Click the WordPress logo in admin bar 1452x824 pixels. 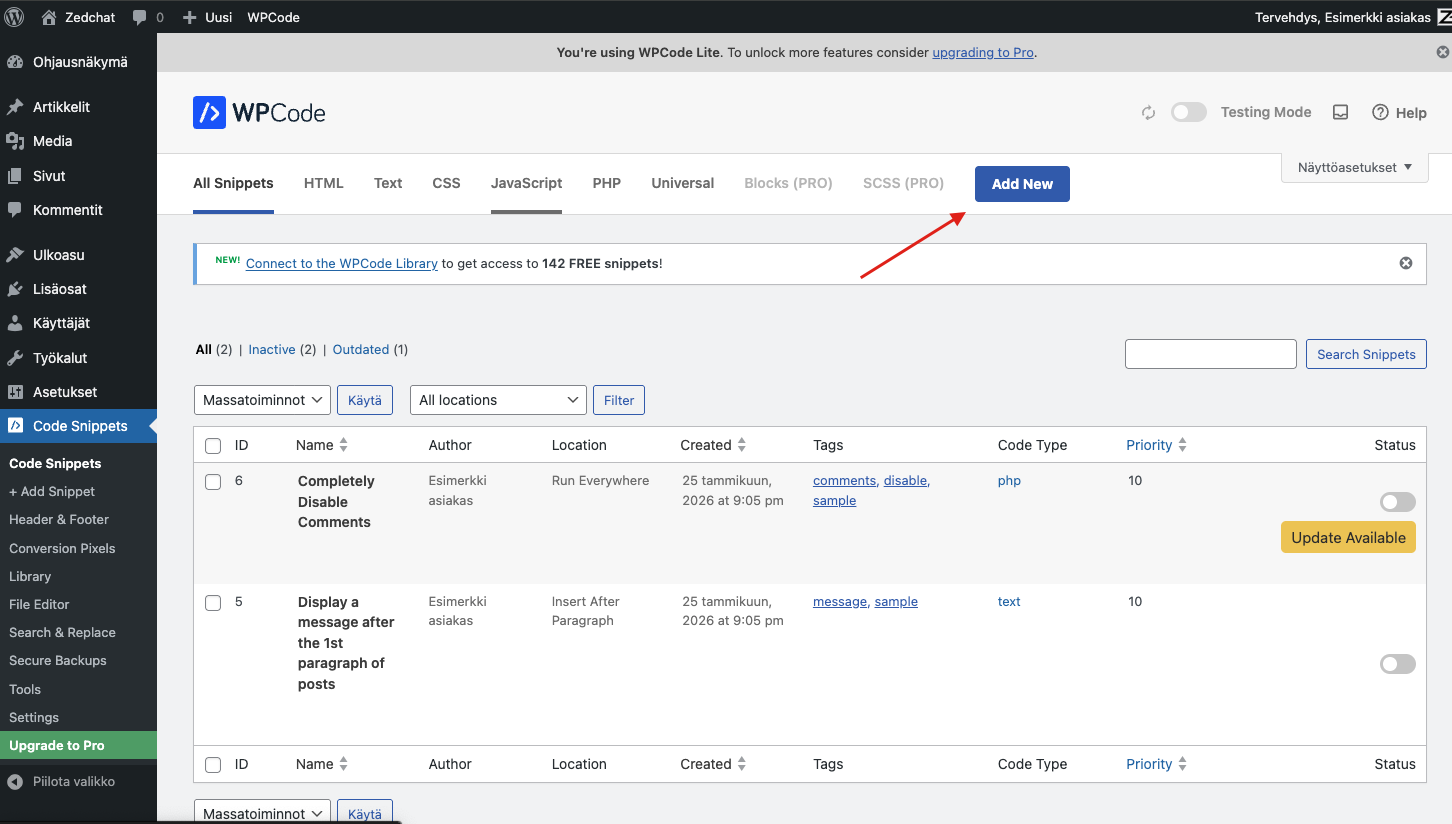(15, 17)
